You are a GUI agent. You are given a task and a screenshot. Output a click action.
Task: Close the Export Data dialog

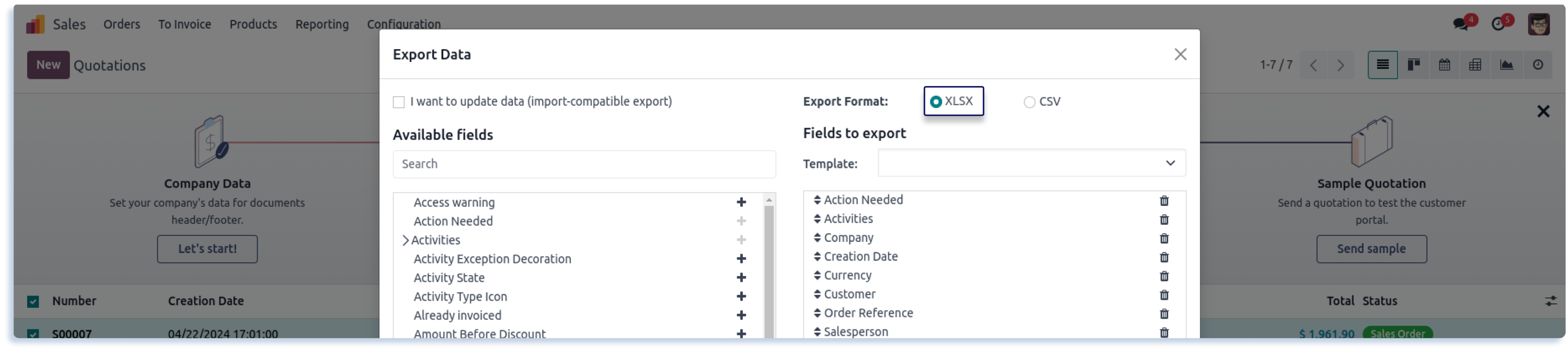click(x=1180, y=55)
